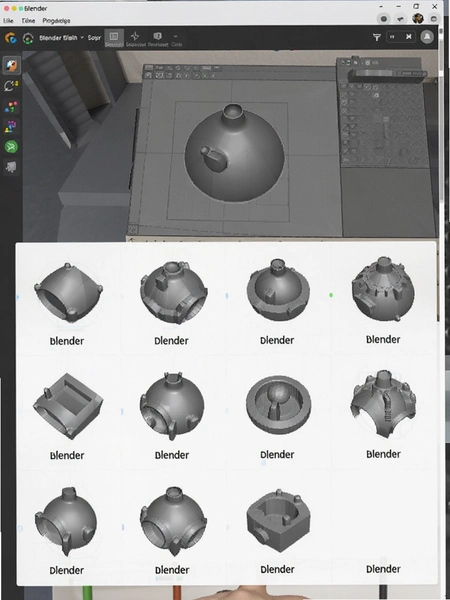Click the book panel toolbar icon
The image size is (450, 600).
158,38
